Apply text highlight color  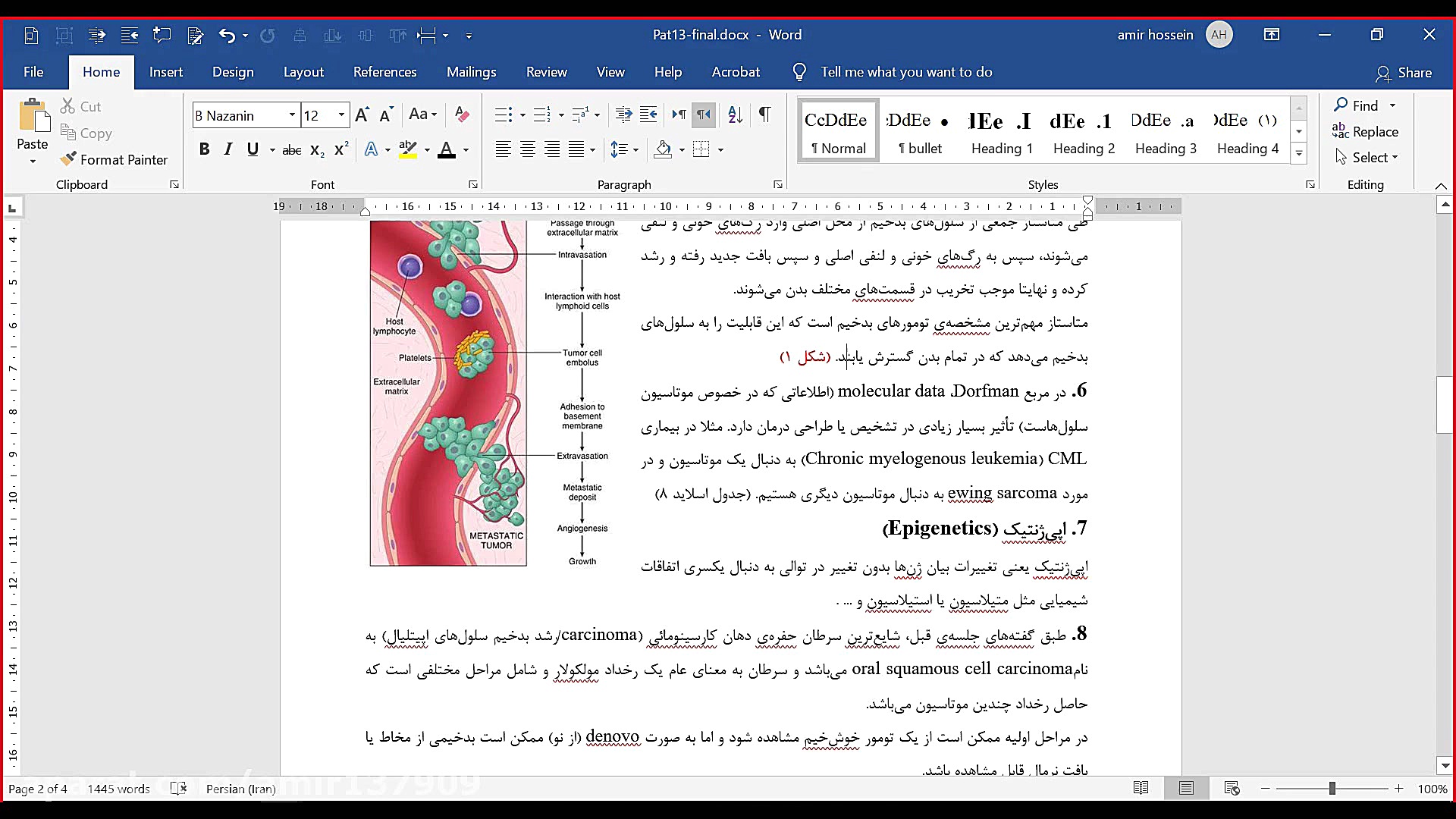pyautogui.click(x=407, y=149)
